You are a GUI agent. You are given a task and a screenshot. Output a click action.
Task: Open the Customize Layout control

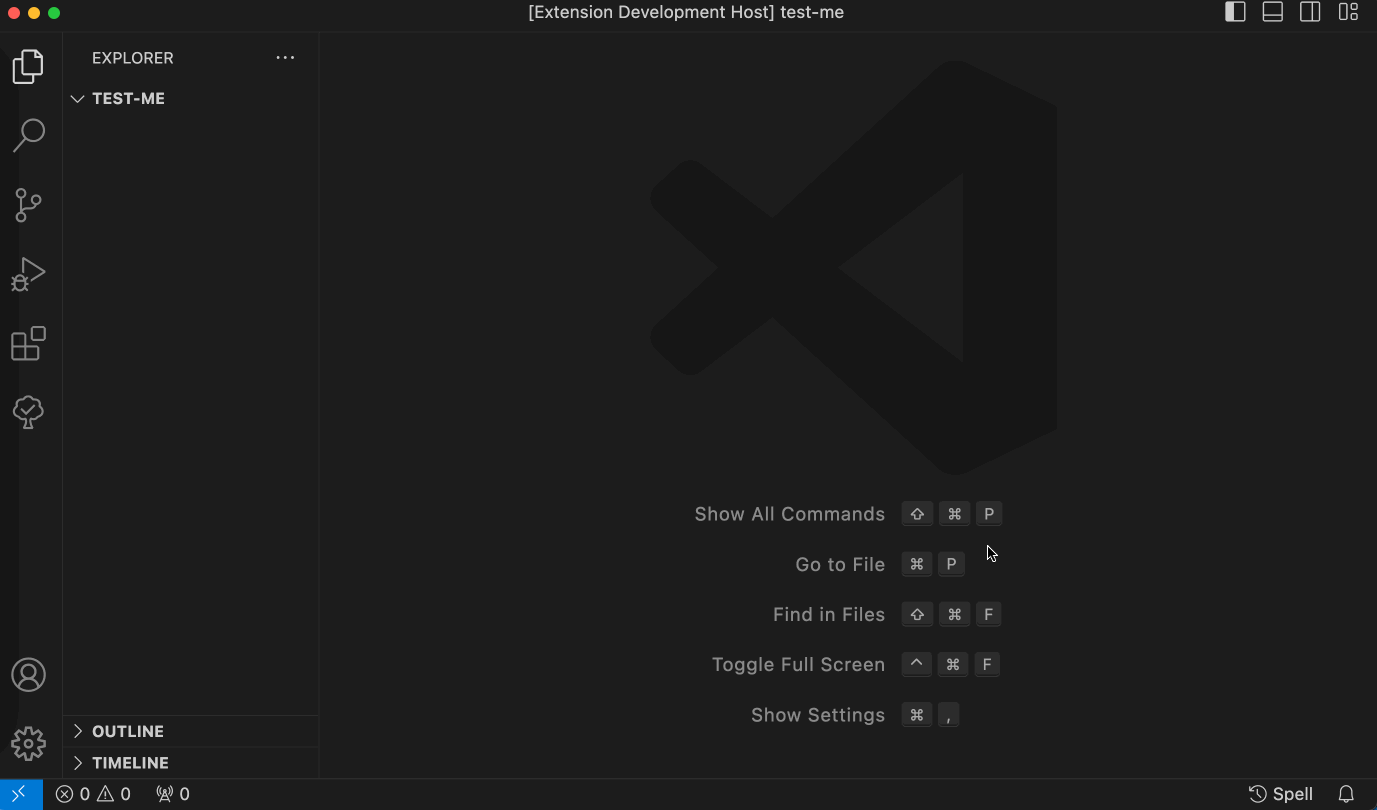1348,12
